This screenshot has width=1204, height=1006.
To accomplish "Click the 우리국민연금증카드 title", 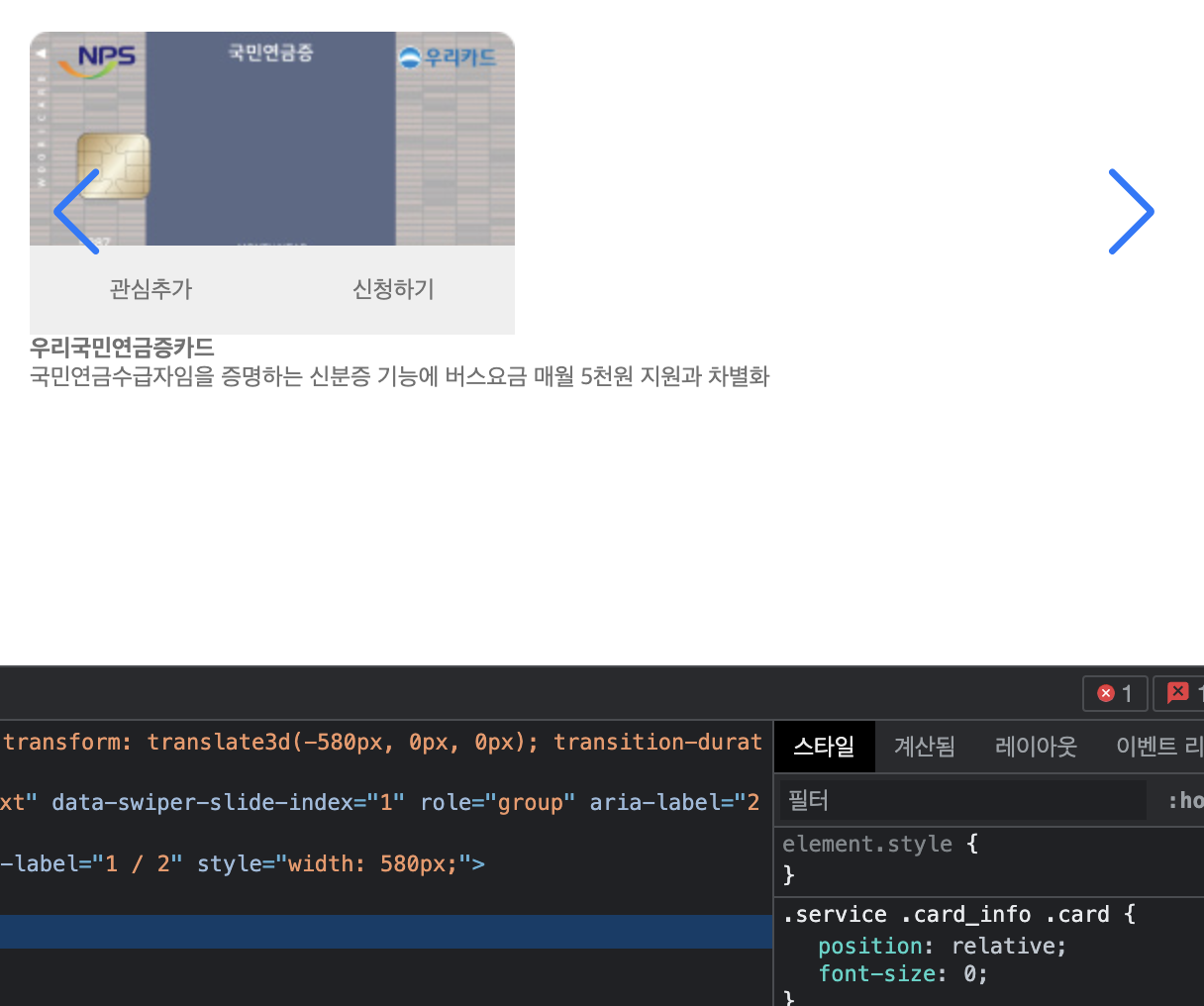I will tap(122, 348).
